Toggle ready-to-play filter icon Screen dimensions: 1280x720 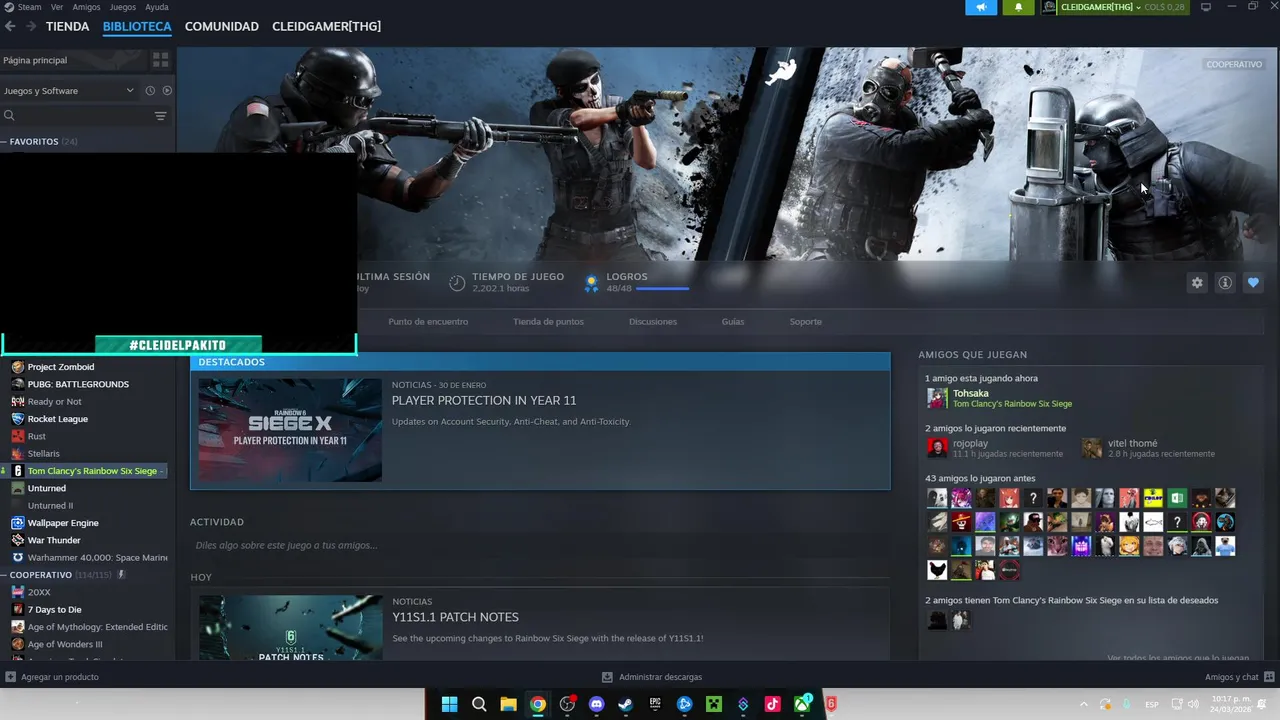[x=167, y=91]
